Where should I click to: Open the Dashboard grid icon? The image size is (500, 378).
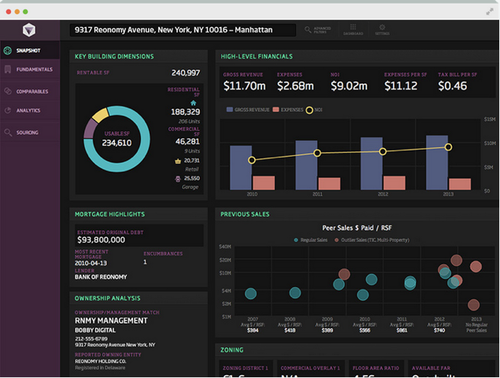click(353, 27)
